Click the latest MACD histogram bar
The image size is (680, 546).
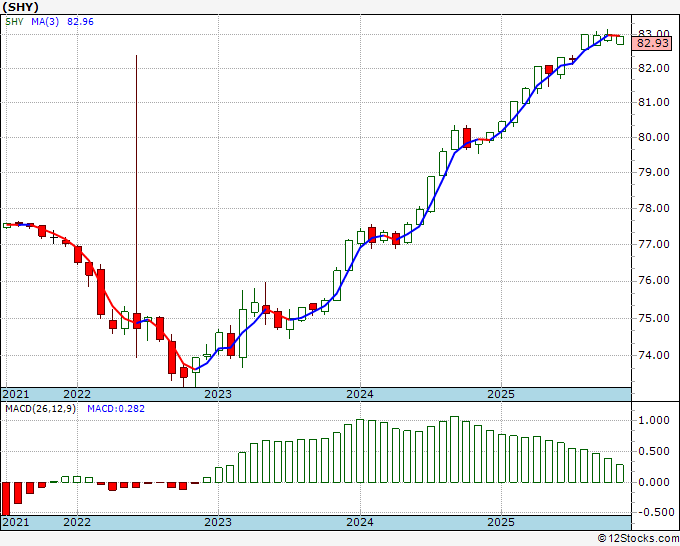pyautogui.click(x=620, y=473)
